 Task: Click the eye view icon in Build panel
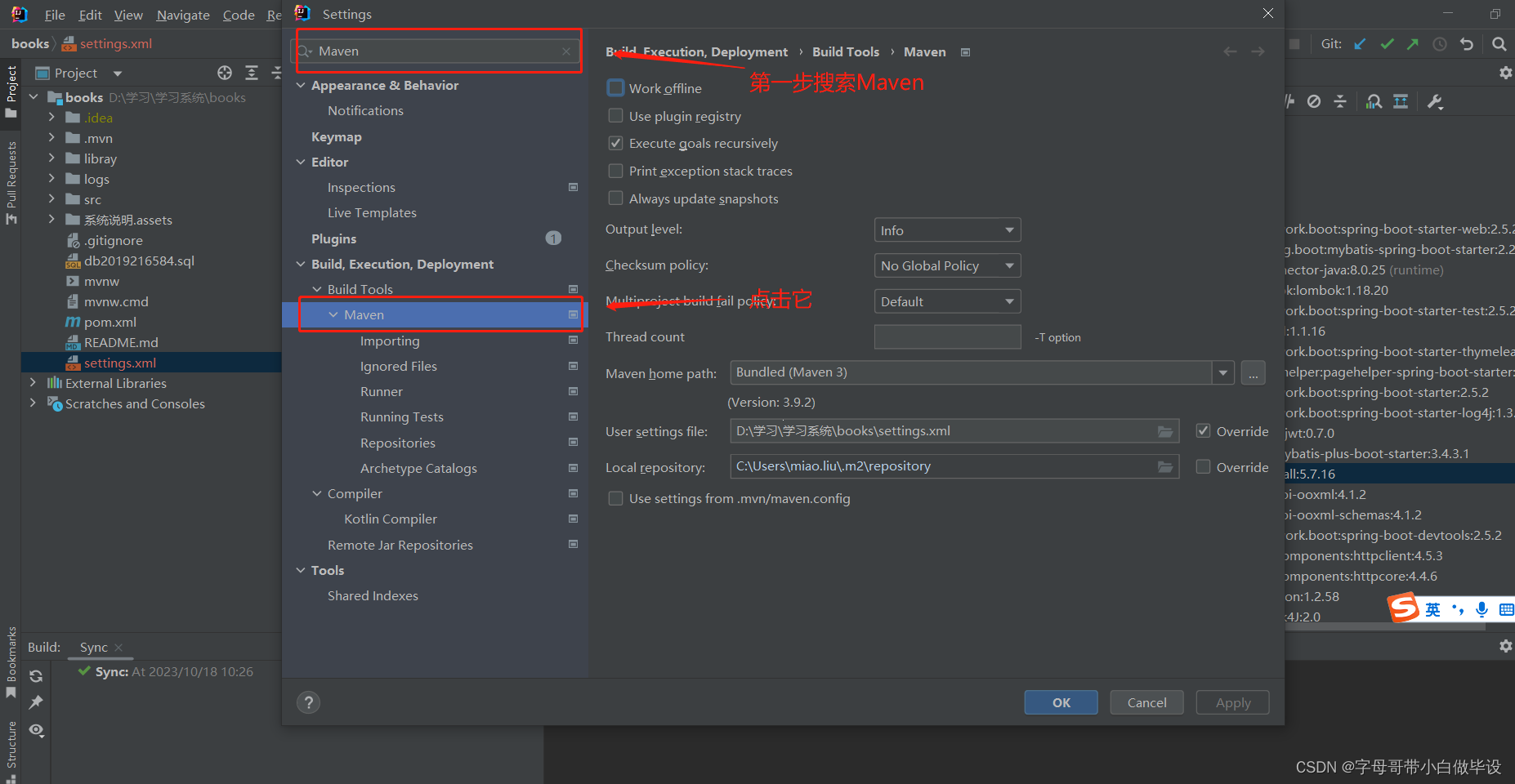pos(36,730)
